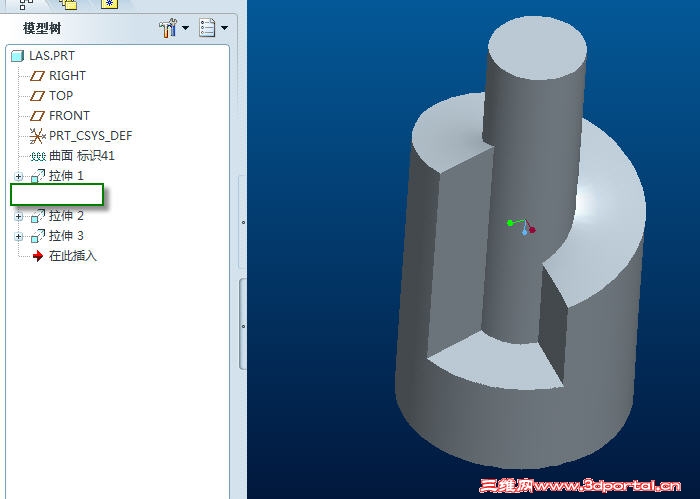The width and height of the screenshot is (700, 499).
Task: Open the dropdown arrow beside the Show list icon
Action: pyautogui.click(x=225, y=28)
